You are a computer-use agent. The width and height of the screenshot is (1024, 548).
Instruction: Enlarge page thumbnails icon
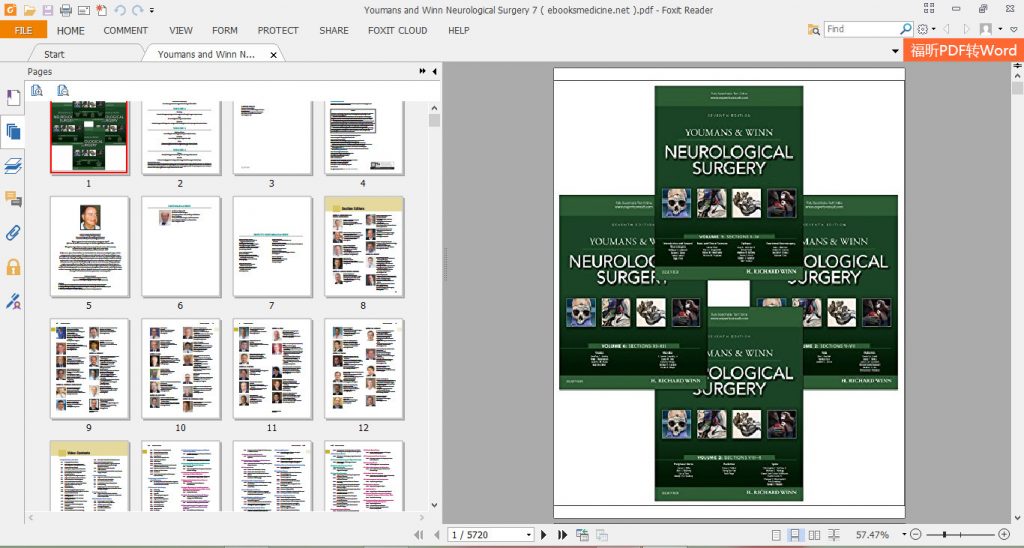click(x=37, y=90)
